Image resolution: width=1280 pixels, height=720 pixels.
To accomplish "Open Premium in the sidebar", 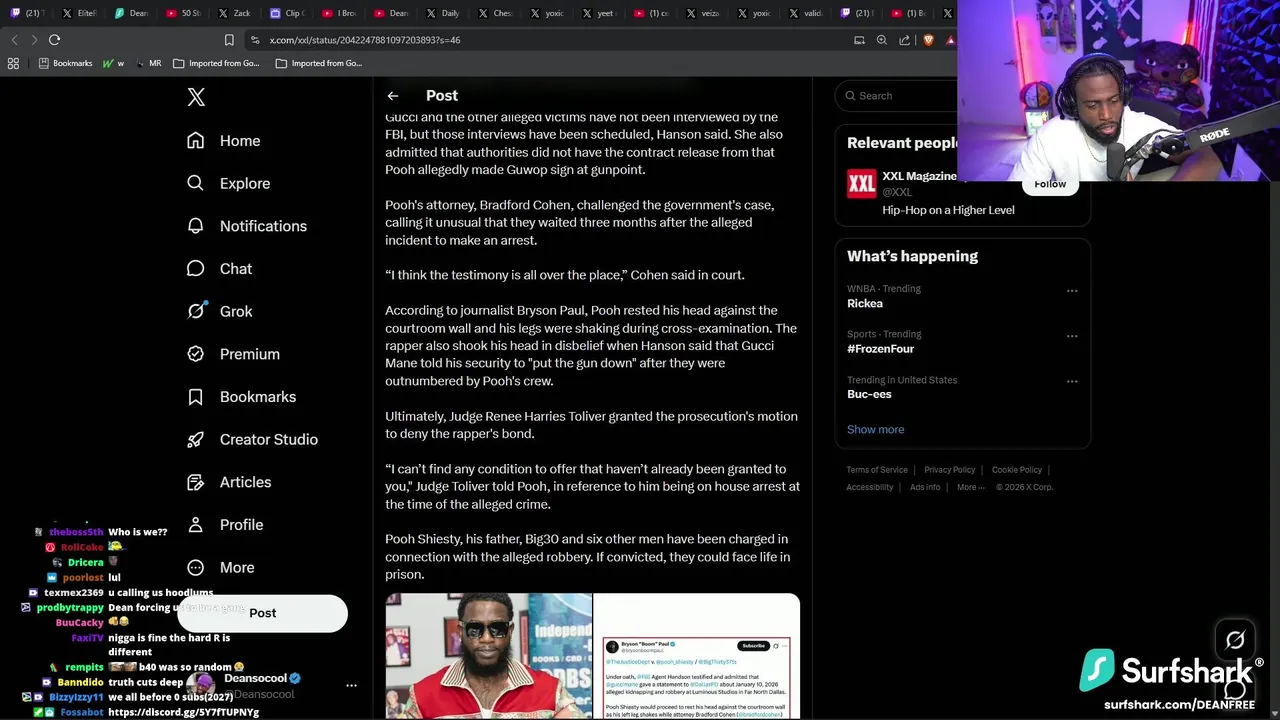I will pos(234,354).
